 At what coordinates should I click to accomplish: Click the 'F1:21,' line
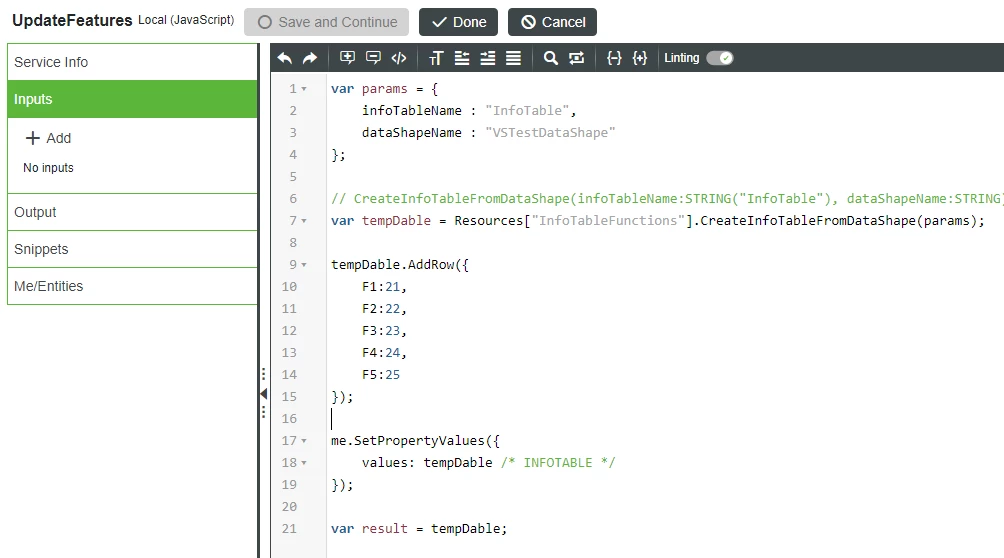tap(384, 286)
